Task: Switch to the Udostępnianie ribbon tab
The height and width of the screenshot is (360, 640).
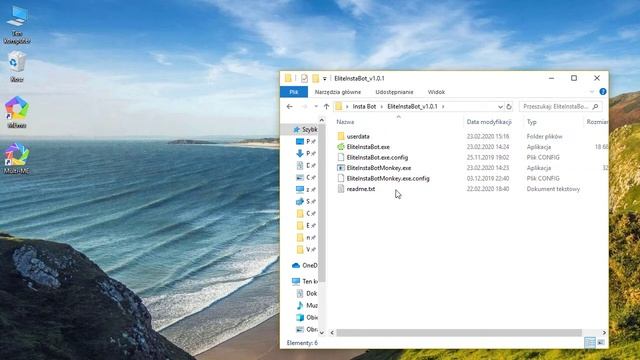Action: [394, 92]
